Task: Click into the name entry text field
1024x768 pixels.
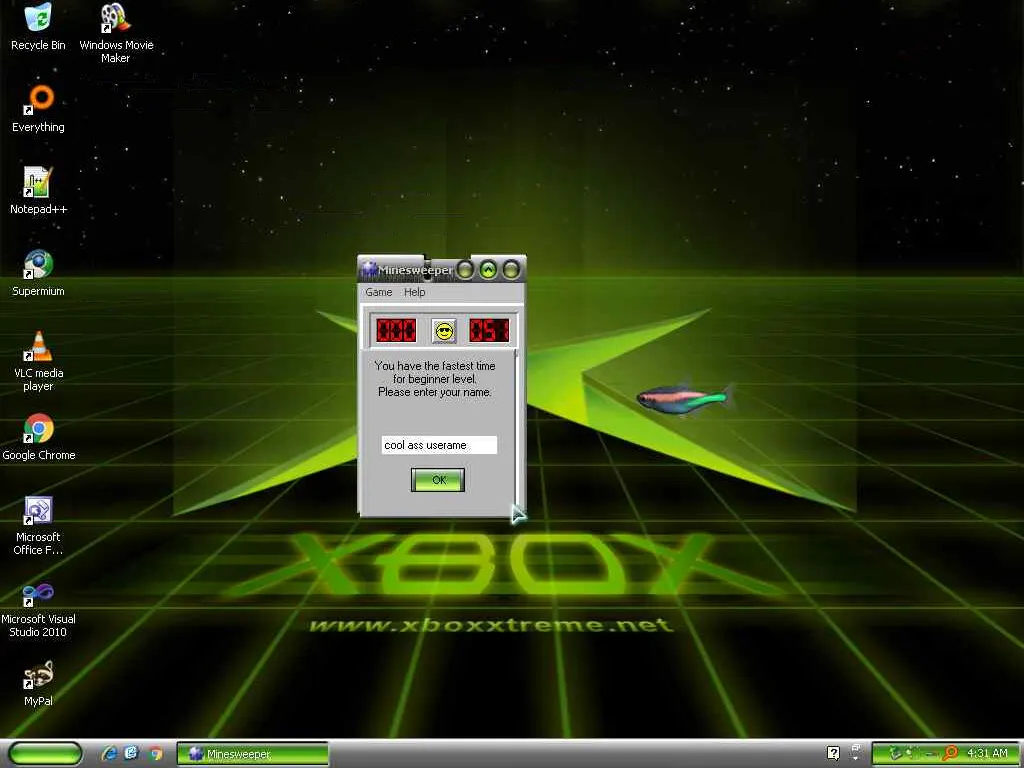Action: [x=440, y=445]
